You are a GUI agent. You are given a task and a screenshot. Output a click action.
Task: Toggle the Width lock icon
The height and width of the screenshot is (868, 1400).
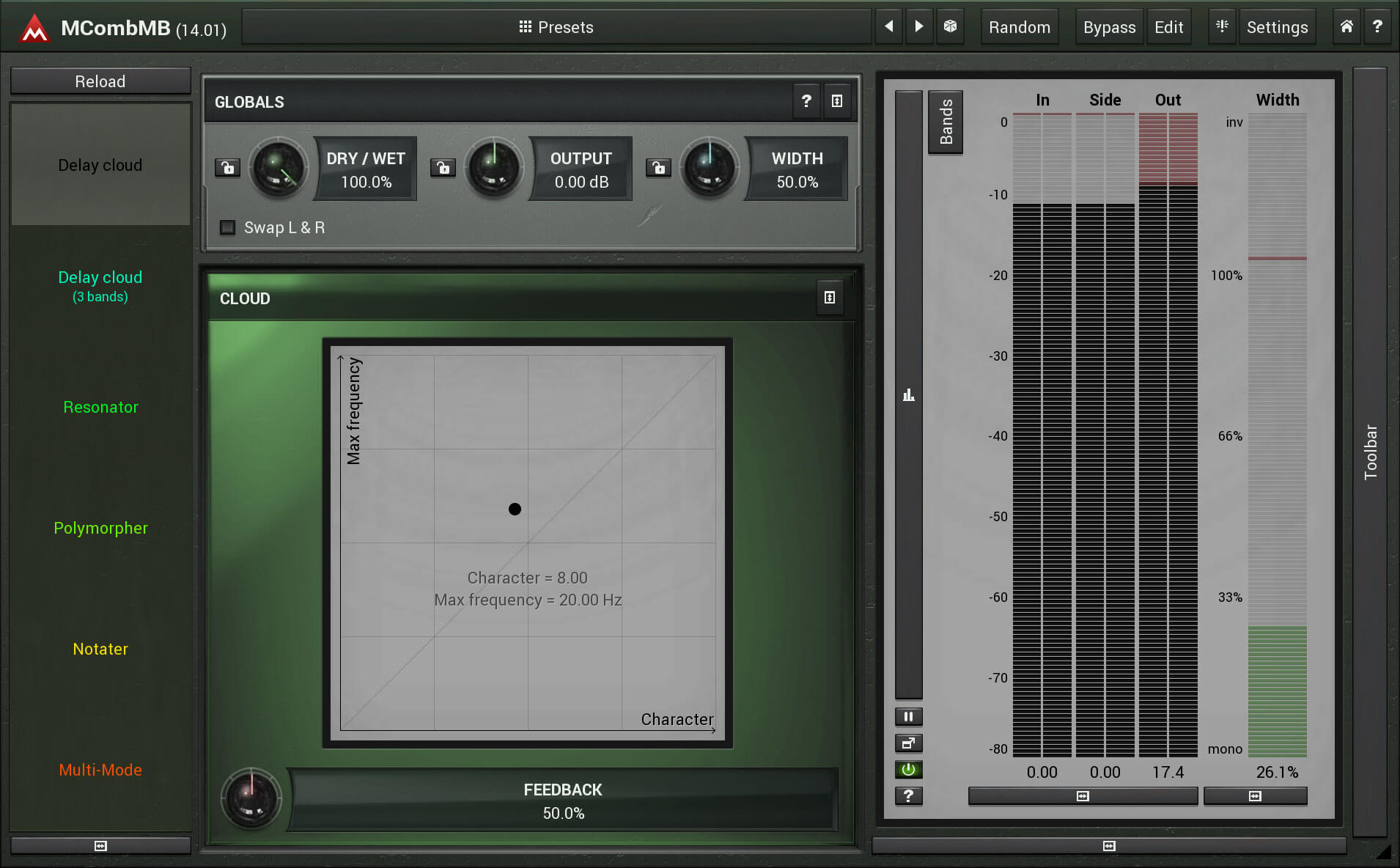(x=658, y=168)
